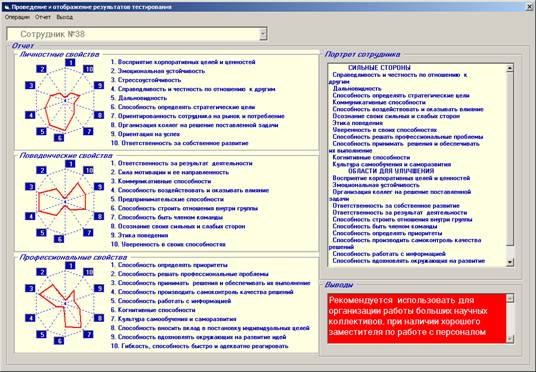Click axis label 6 in Личностные свойства chart
This screenshot has width=536, height=372.
coord(59,137)
